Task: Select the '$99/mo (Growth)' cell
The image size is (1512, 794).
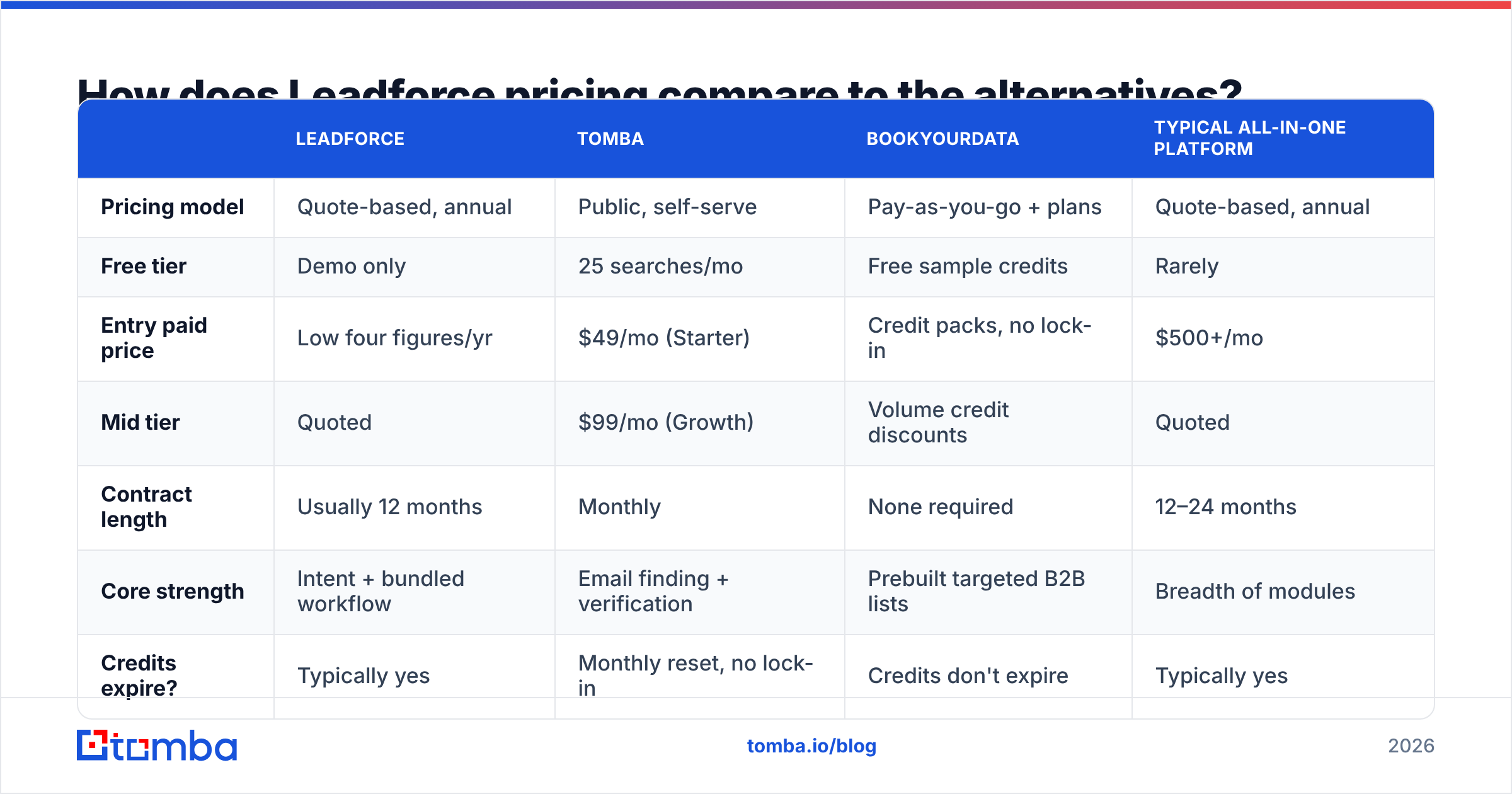Action: coord(699,423)
